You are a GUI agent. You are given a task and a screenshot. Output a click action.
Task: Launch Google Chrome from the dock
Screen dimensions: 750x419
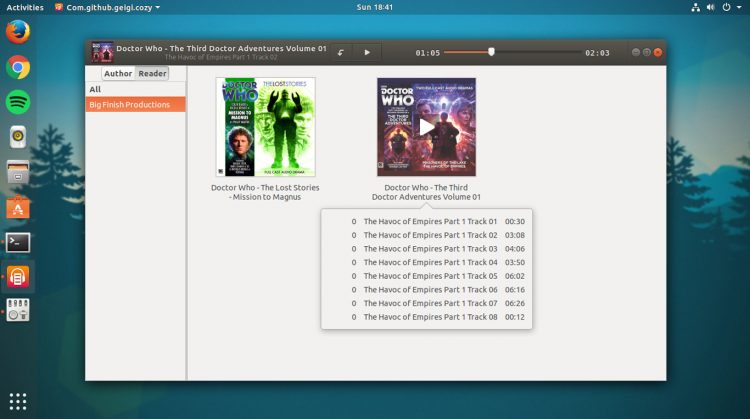pos(18,67)
